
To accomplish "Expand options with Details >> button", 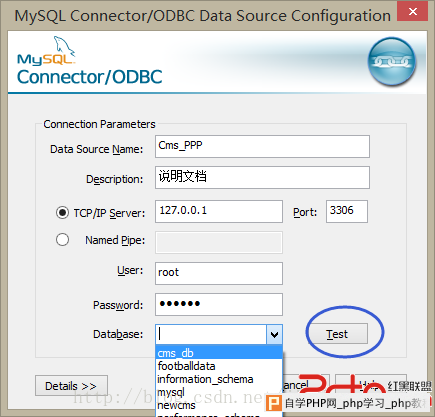I will click(x=71, y=386).
